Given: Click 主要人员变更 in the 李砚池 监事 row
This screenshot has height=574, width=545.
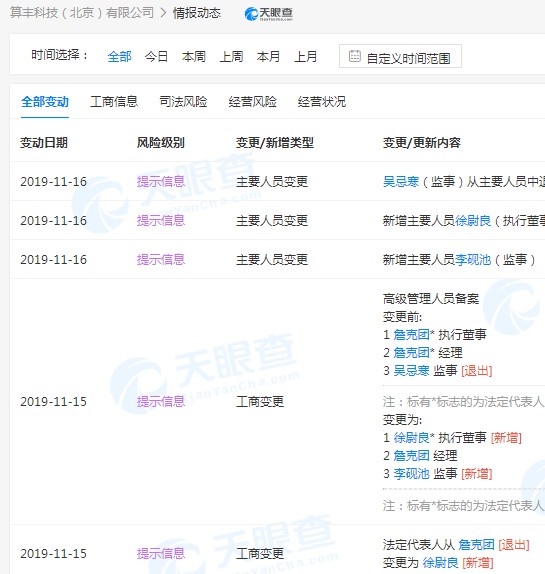Looking at the screenshot, I should (272, 260).
